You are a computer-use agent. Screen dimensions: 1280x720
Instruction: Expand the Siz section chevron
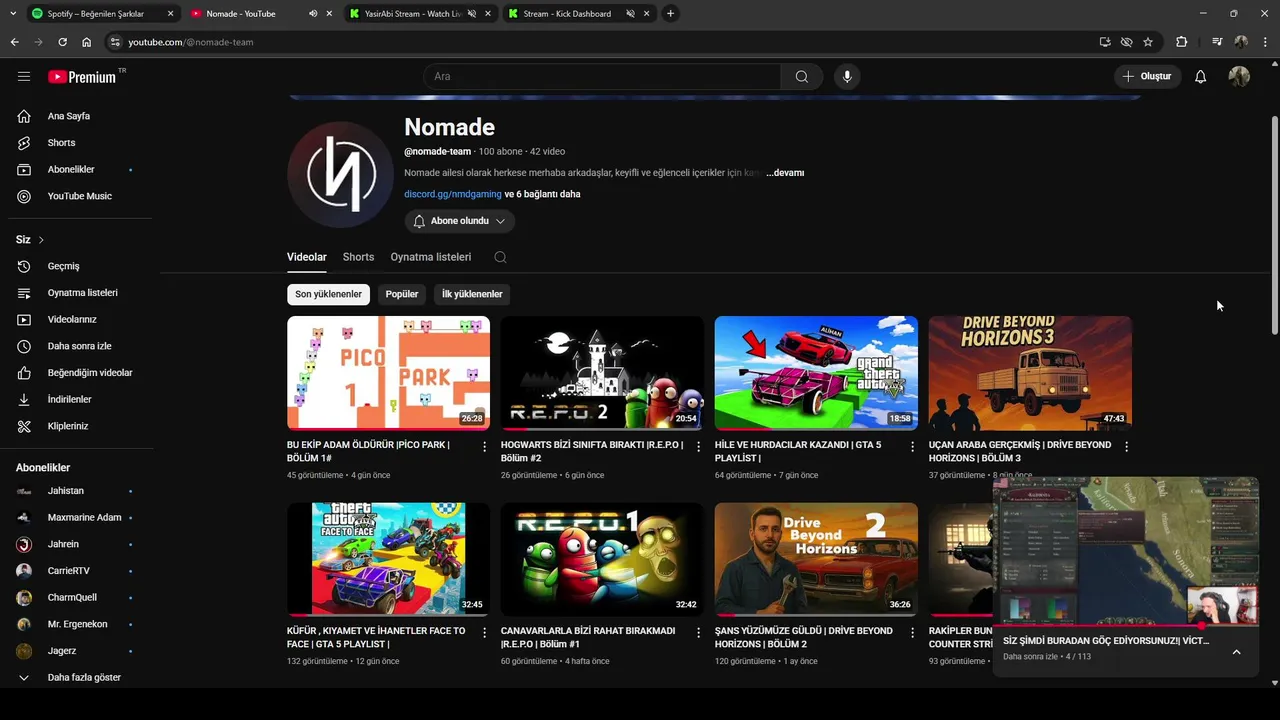click(x=41, y=240)
